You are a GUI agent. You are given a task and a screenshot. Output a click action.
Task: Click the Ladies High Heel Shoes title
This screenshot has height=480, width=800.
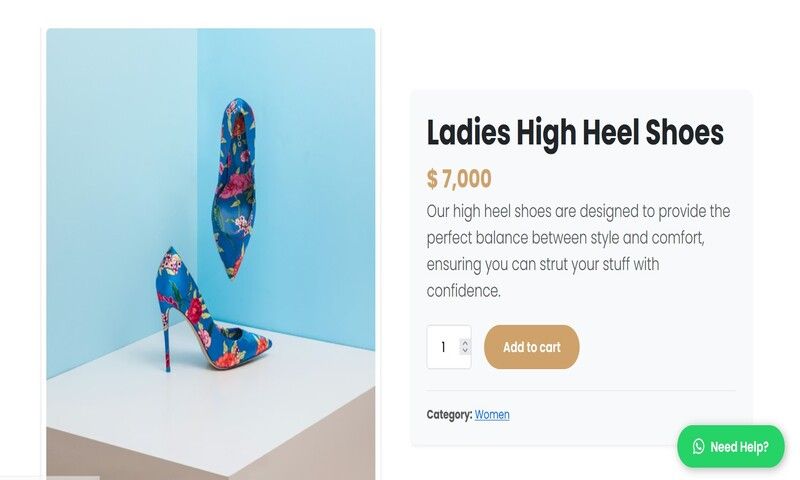point(574,132)
